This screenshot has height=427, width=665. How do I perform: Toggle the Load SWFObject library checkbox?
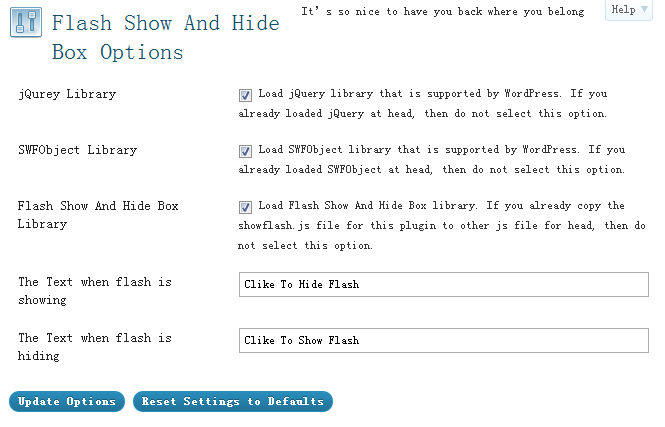245,151
